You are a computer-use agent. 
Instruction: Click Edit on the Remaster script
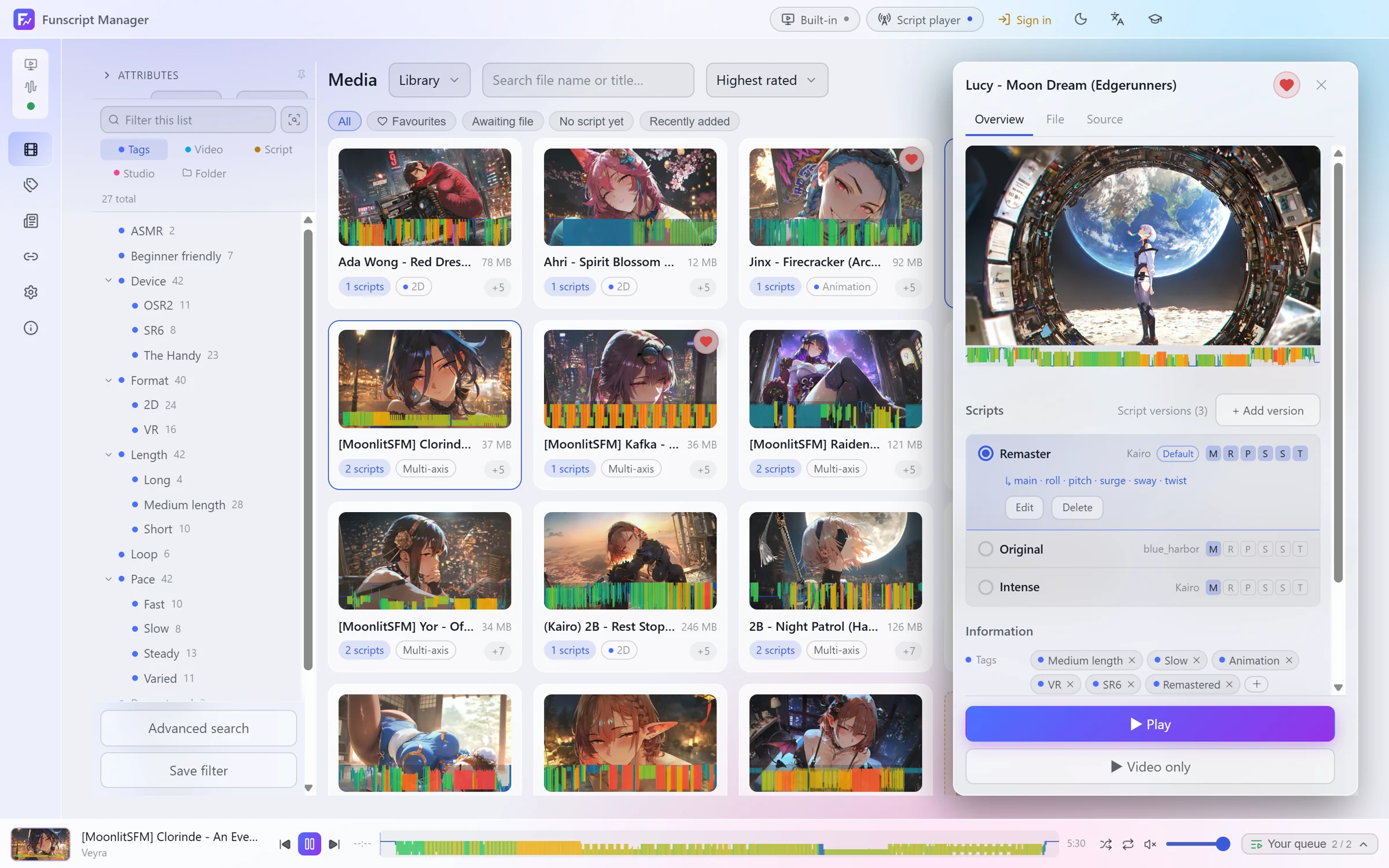pyautogui.click(x=1024, y=507)
